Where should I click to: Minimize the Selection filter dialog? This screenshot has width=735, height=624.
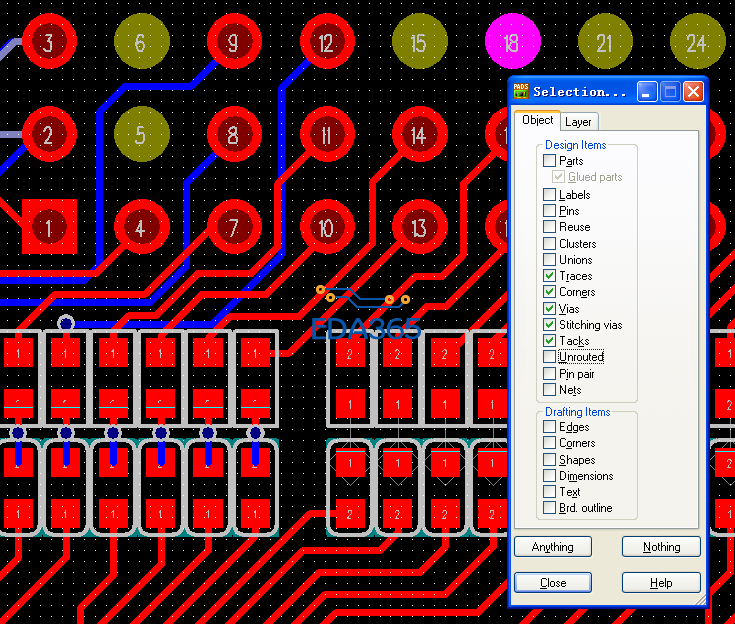647,92
